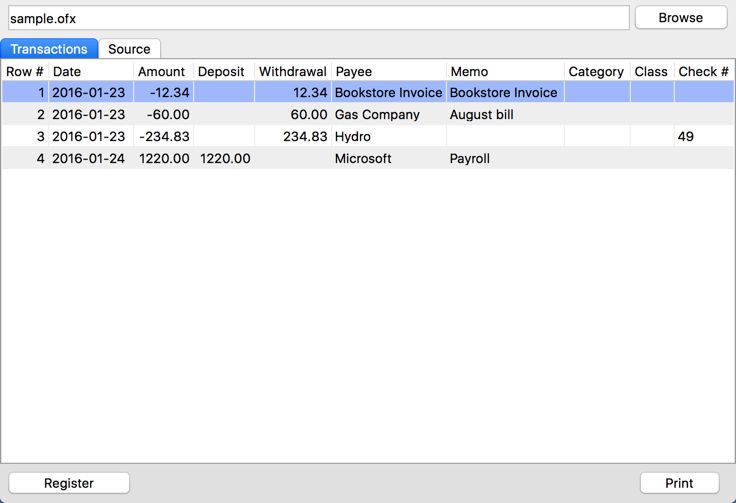Select the Bookstore Invoice payee cell
The height and width of the screenshot is (503, 736).
(389, 92)
